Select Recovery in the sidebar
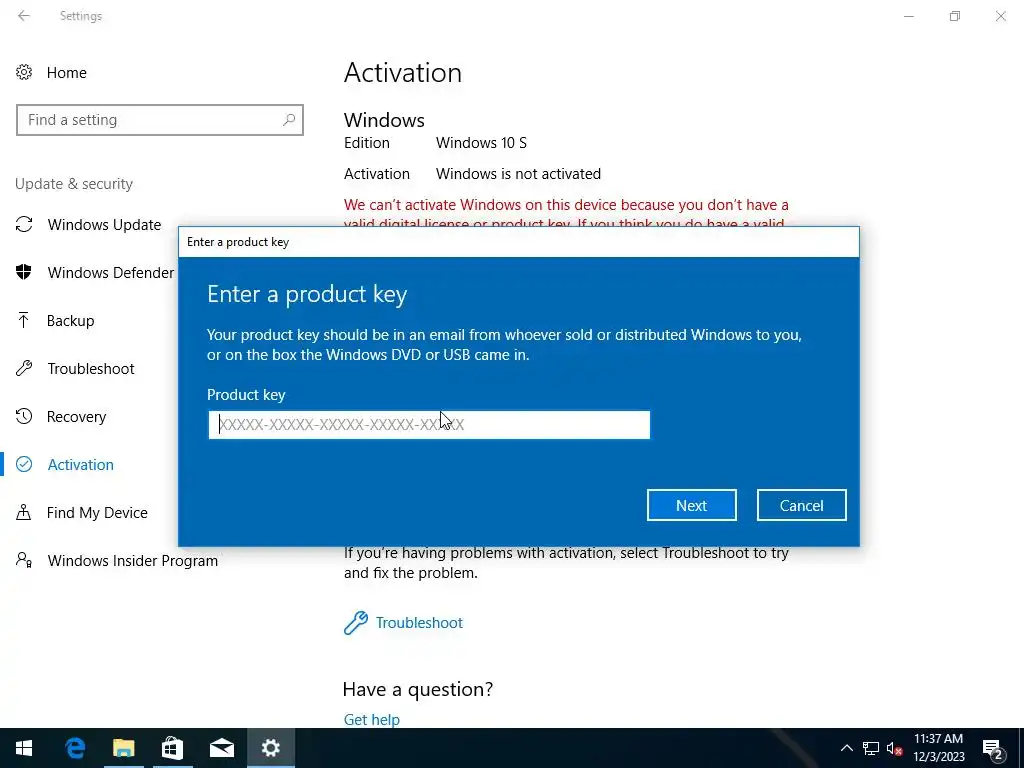 (76, 417)
